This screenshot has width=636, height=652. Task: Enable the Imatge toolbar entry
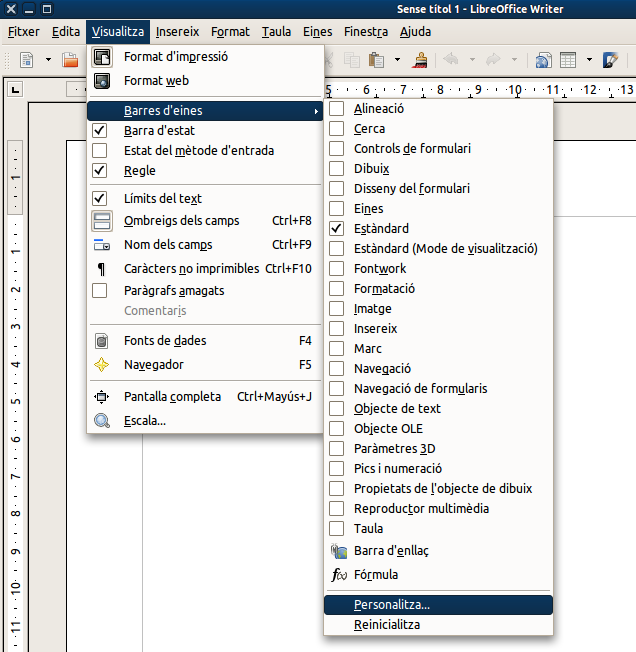point(438,309)
